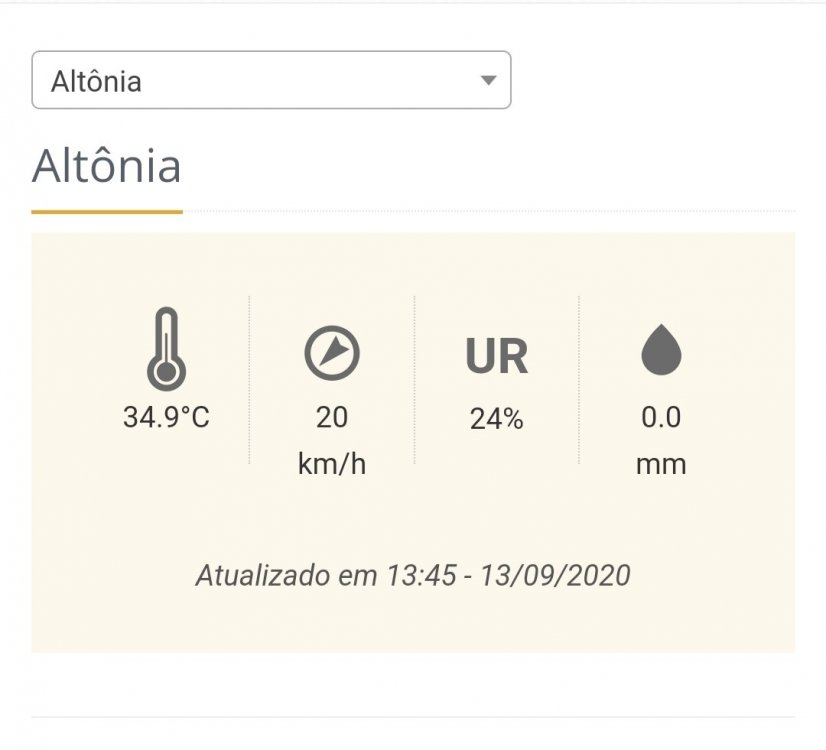The image size is (826, 750).
Task: Click the wind speed value 20
Action: pyautogui.click(x=332, y=417)
